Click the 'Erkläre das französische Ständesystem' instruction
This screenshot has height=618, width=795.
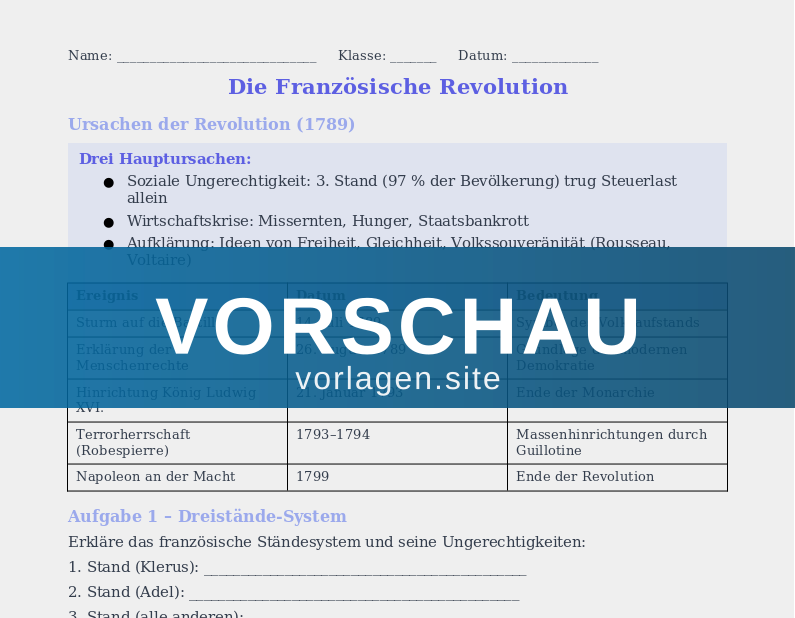[x=327, y=542]
